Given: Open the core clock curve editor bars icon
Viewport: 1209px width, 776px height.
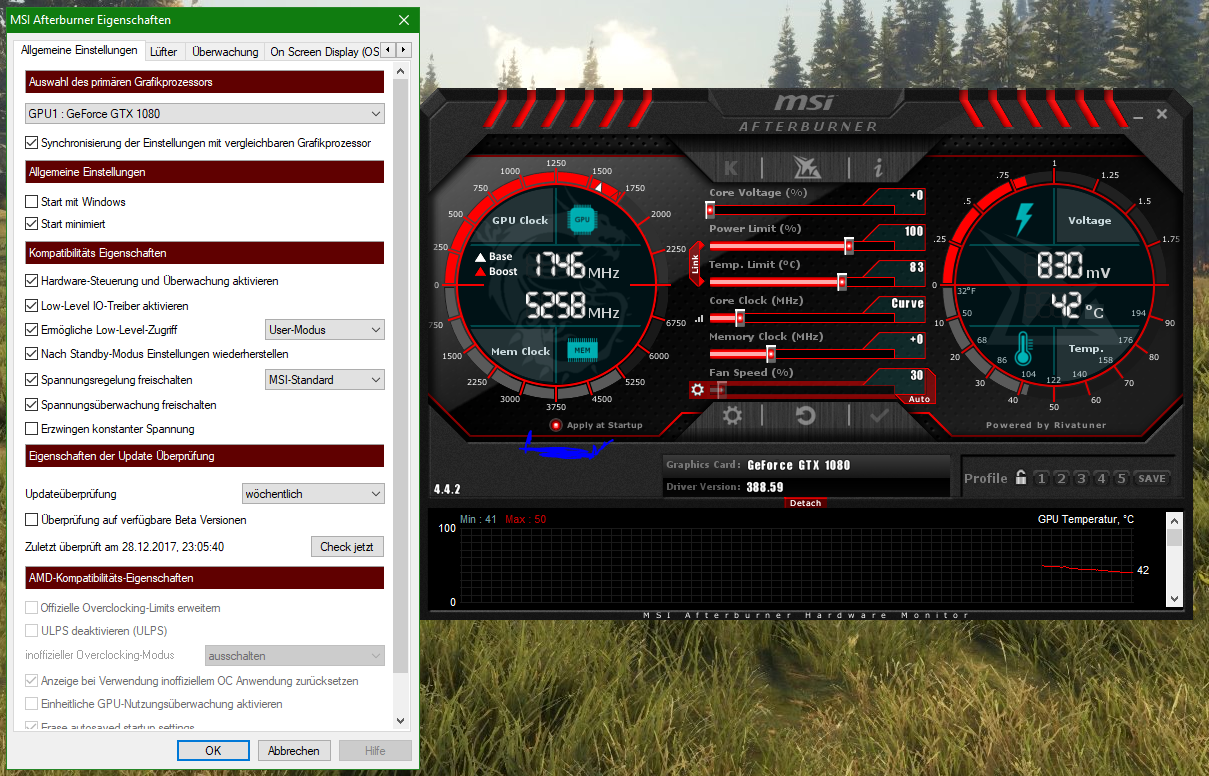Looking at the screenshot, I should (699, 318).
